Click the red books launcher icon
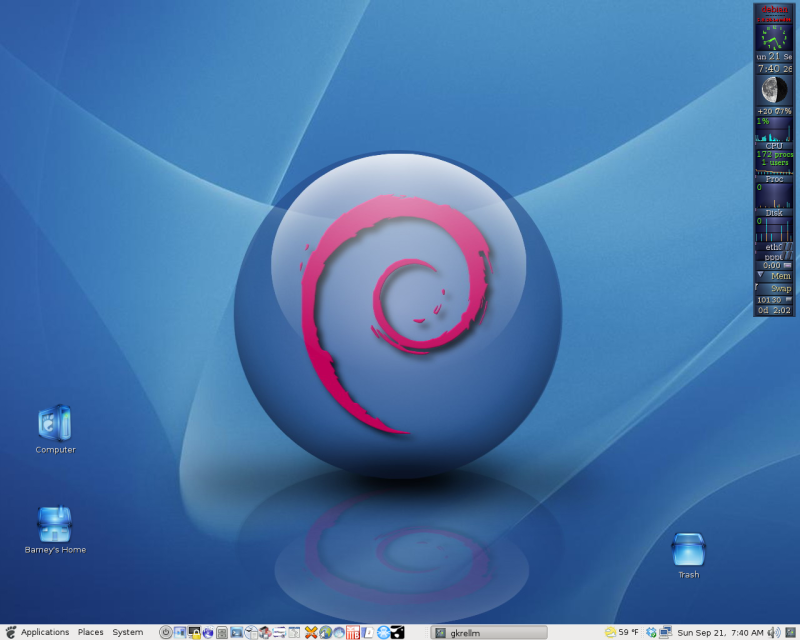This screenshot has width=800, height=640. pos(353,633)
